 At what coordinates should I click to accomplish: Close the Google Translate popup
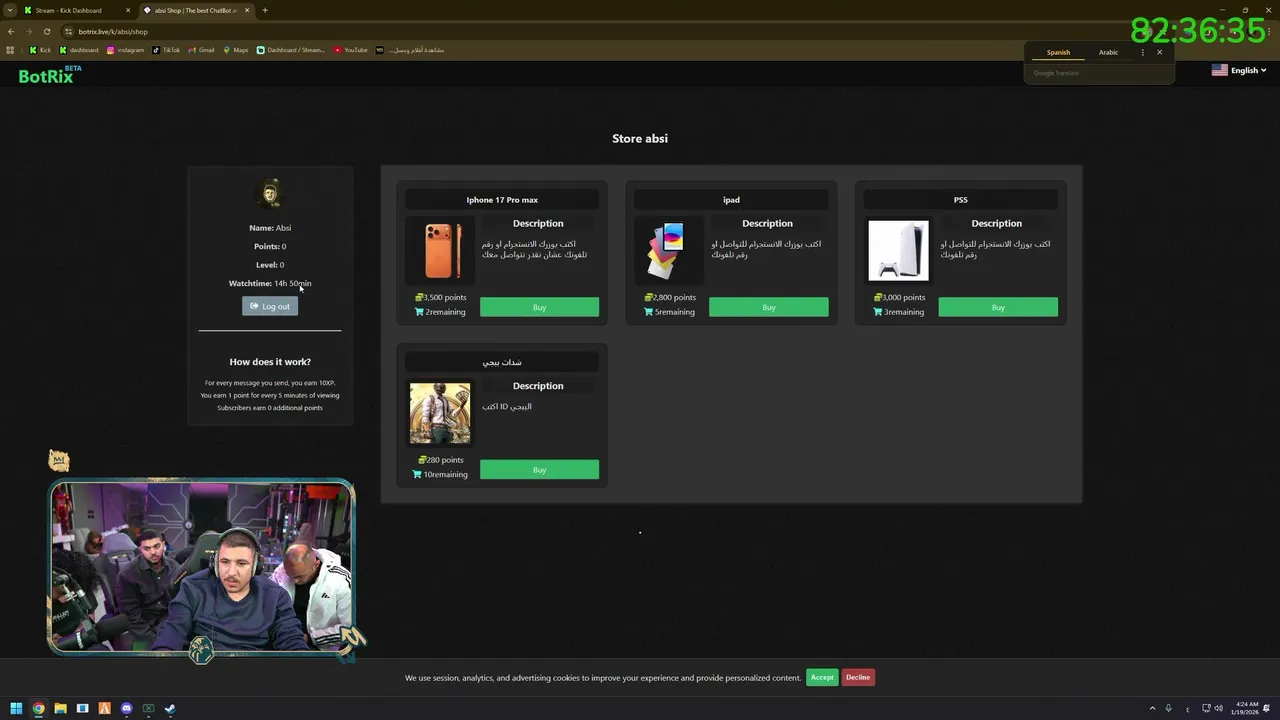click(x=1159, y=52)
